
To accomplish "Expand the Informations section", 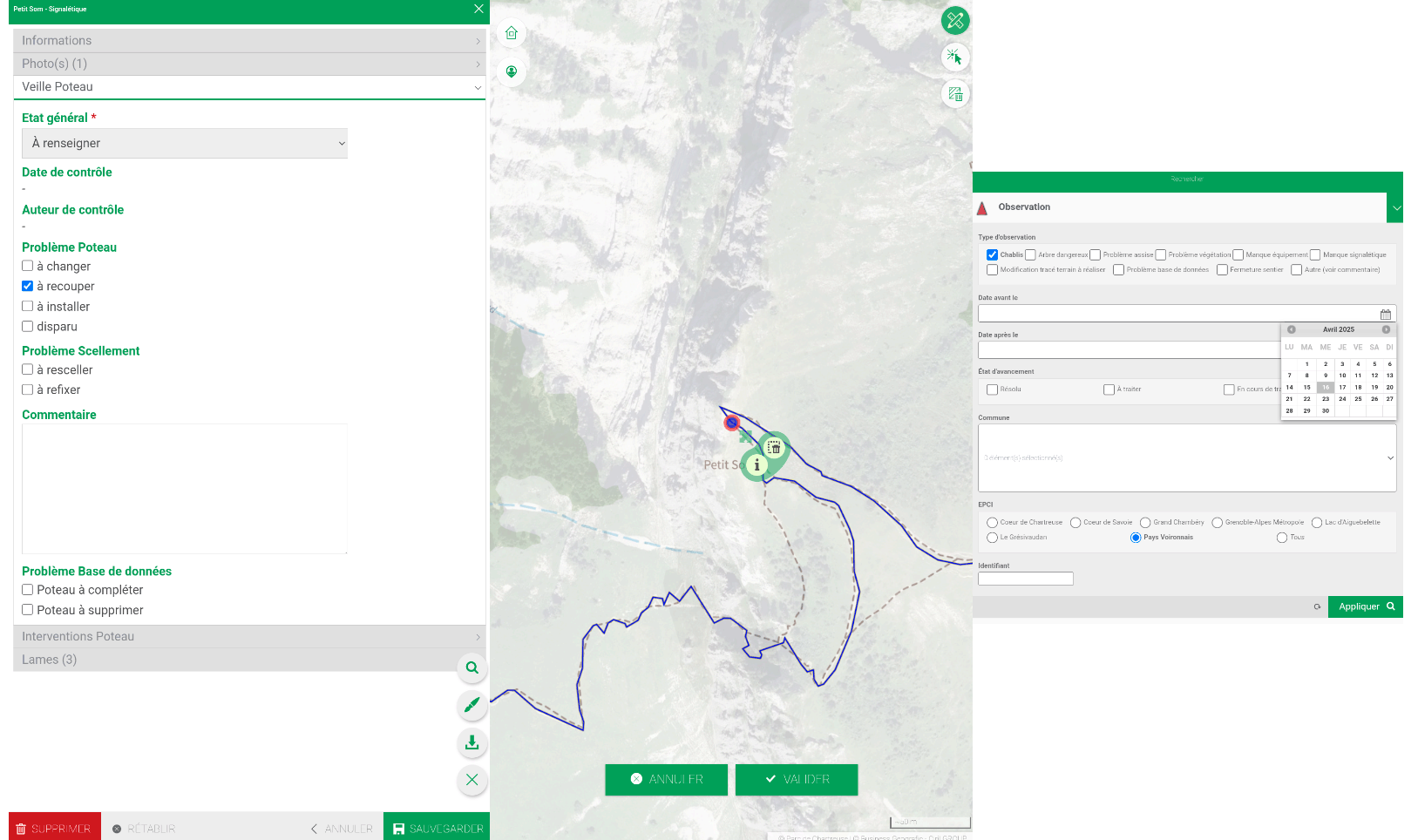I will pos(249,41).
